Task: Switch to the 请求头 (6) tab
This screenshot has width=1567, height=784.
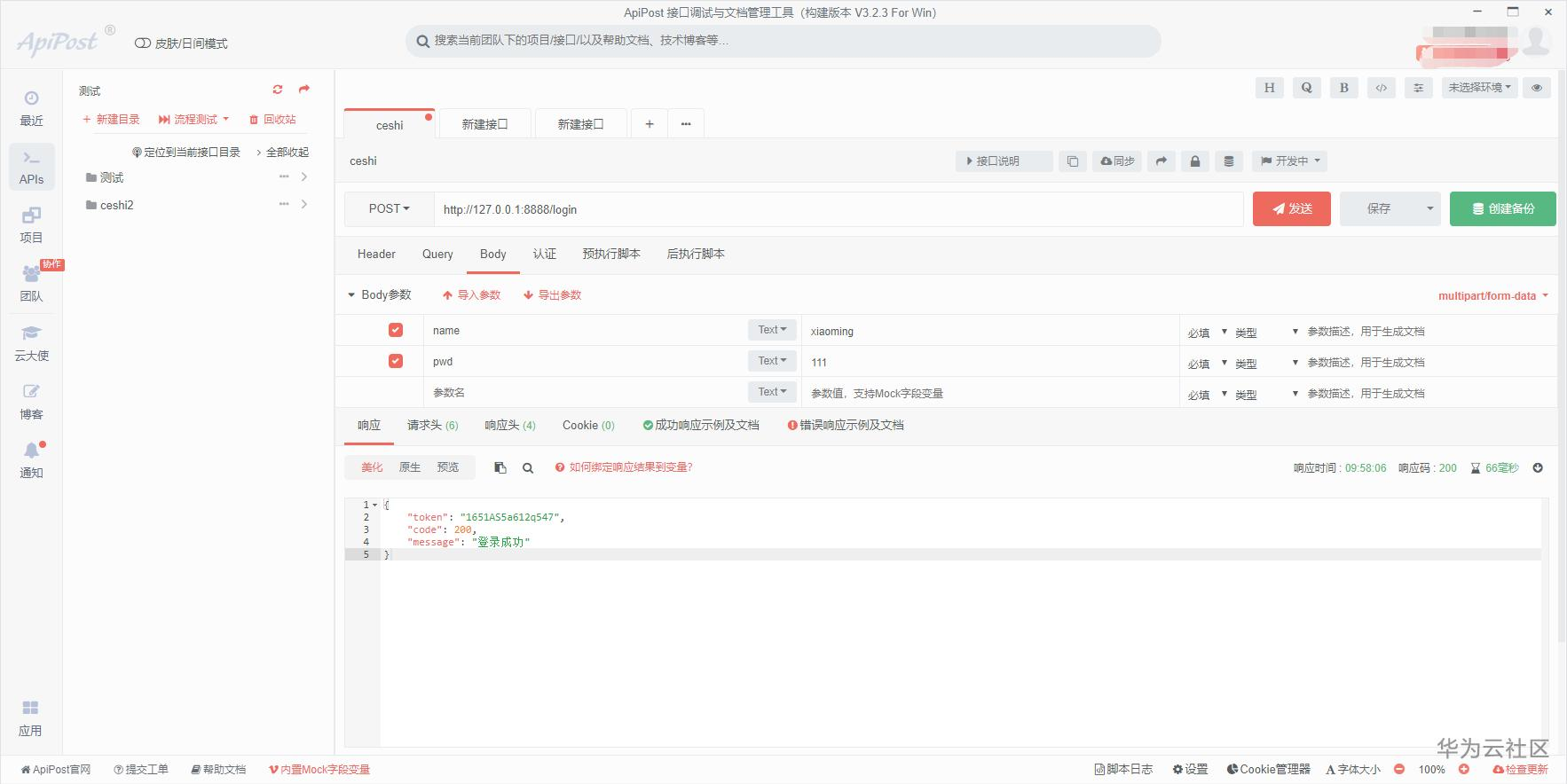Action: 433,425
